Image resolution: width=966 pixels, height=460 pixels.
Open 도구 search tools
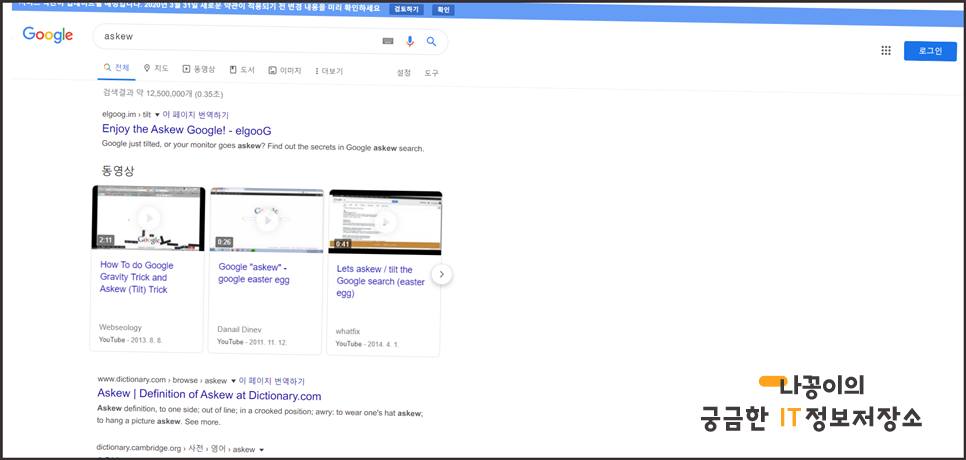(x=431, y=73)
